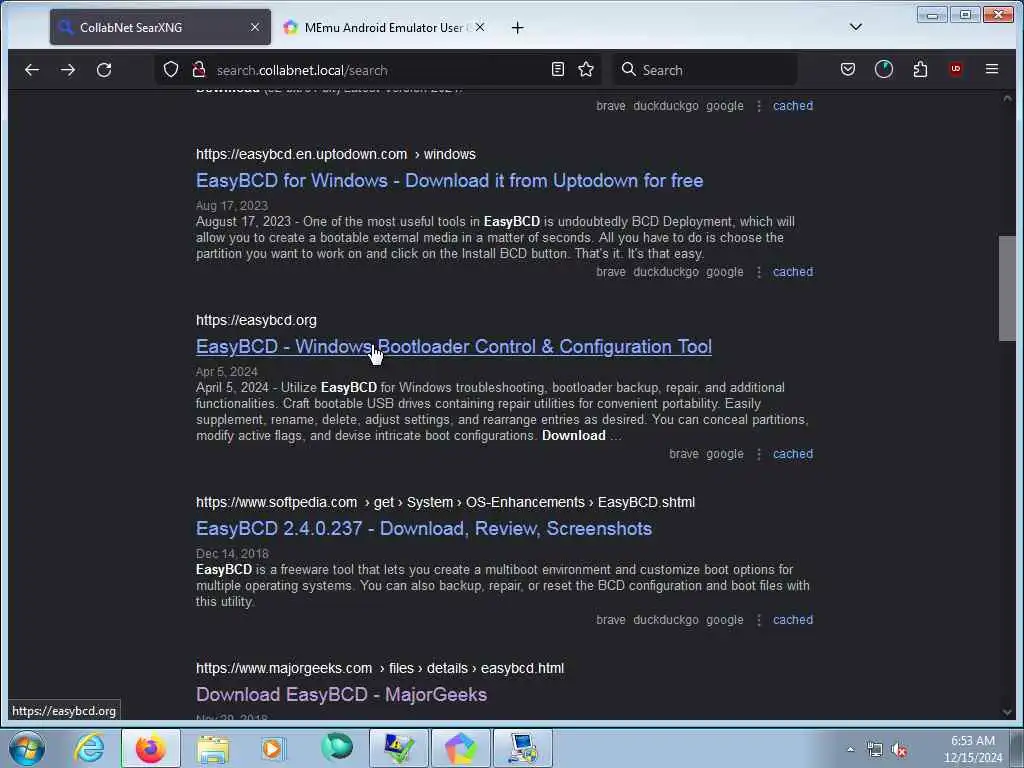Click the scrollbar down arrow
The width and height of the screenshot is (1024, 768).
(x=1007, y=712)
